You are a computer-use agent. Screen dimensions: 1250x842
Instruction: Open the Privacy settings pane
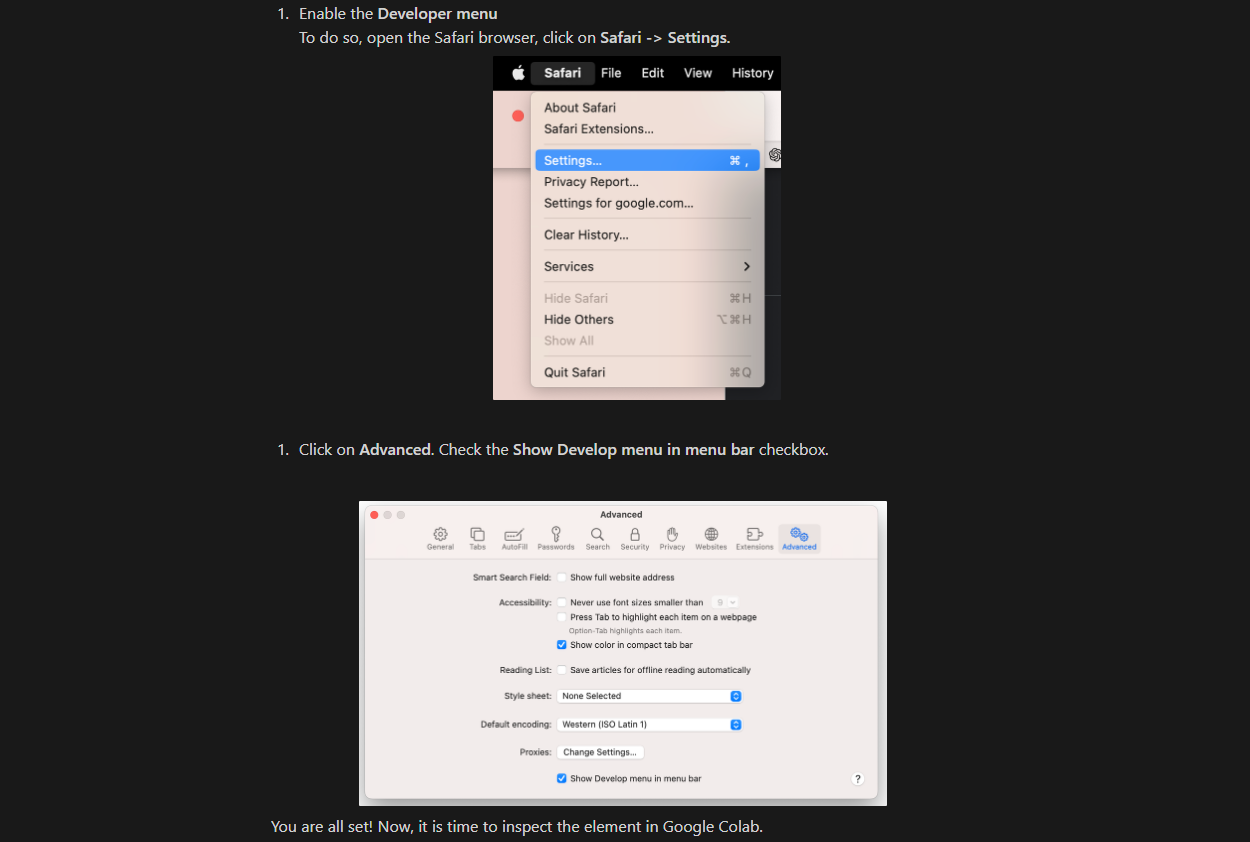[672, 539]
